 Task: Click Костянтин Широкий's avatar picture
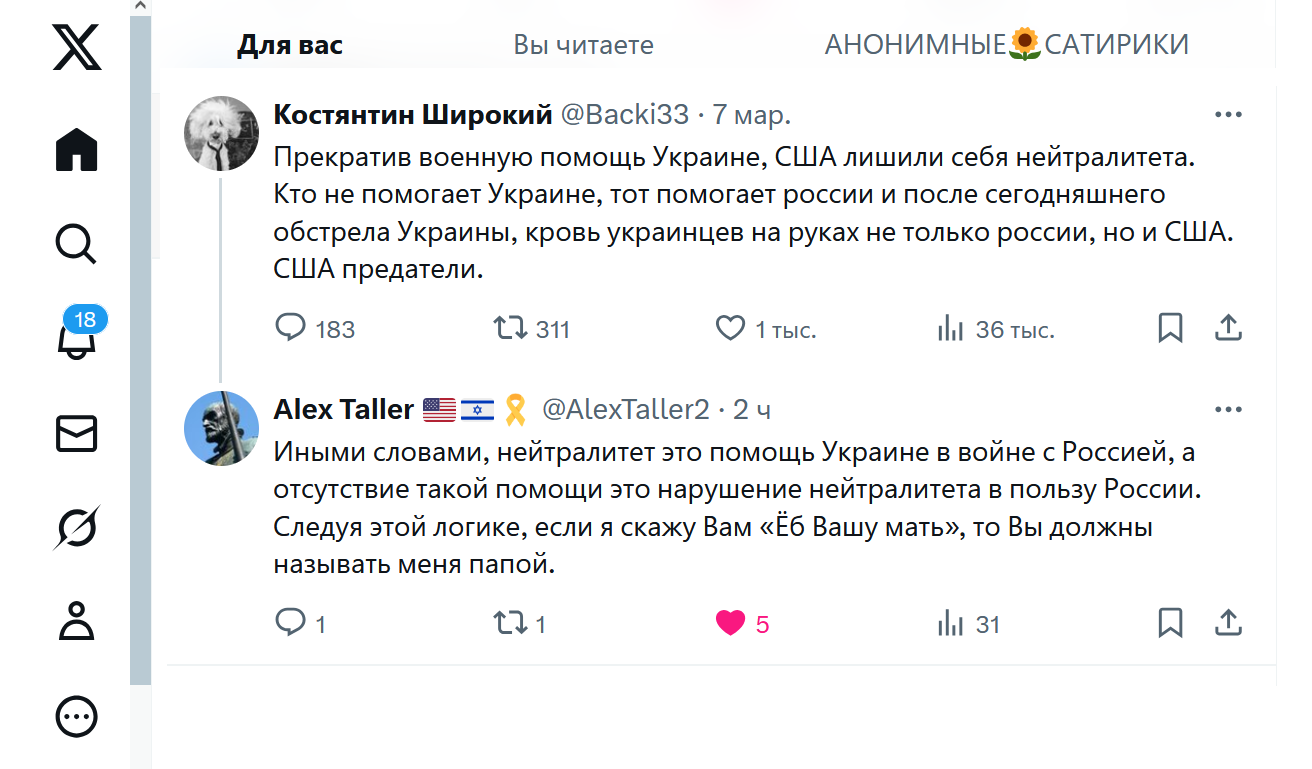(x=222, y=133)
